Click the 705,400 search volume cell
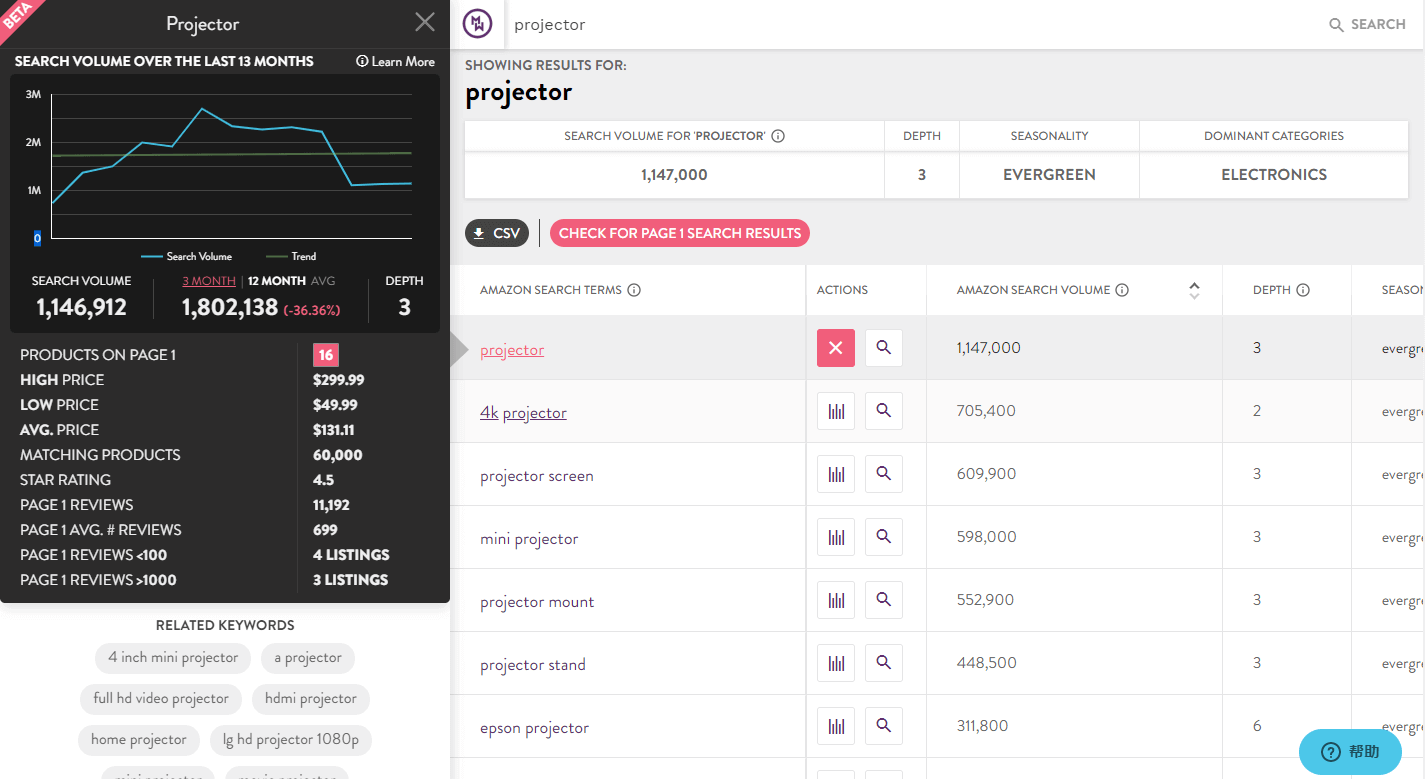 pos(986,411)
